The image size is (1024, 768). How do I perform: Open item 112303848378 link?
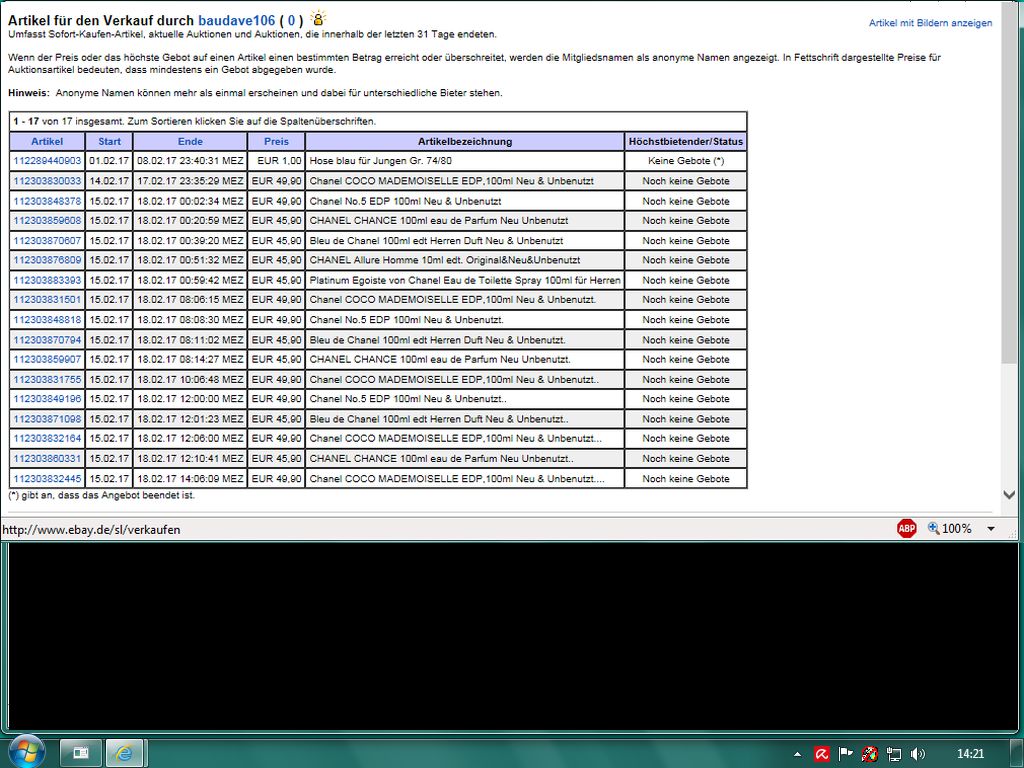[x=47, y=201]
